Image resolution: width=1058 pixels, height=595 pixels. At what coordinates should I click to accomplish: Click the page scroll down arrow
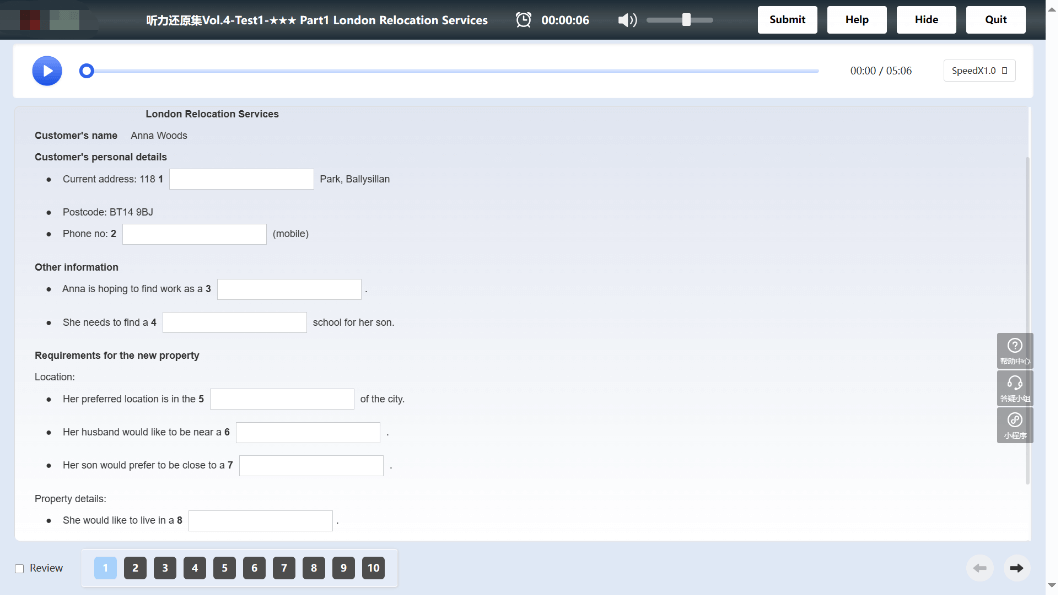1052,585
